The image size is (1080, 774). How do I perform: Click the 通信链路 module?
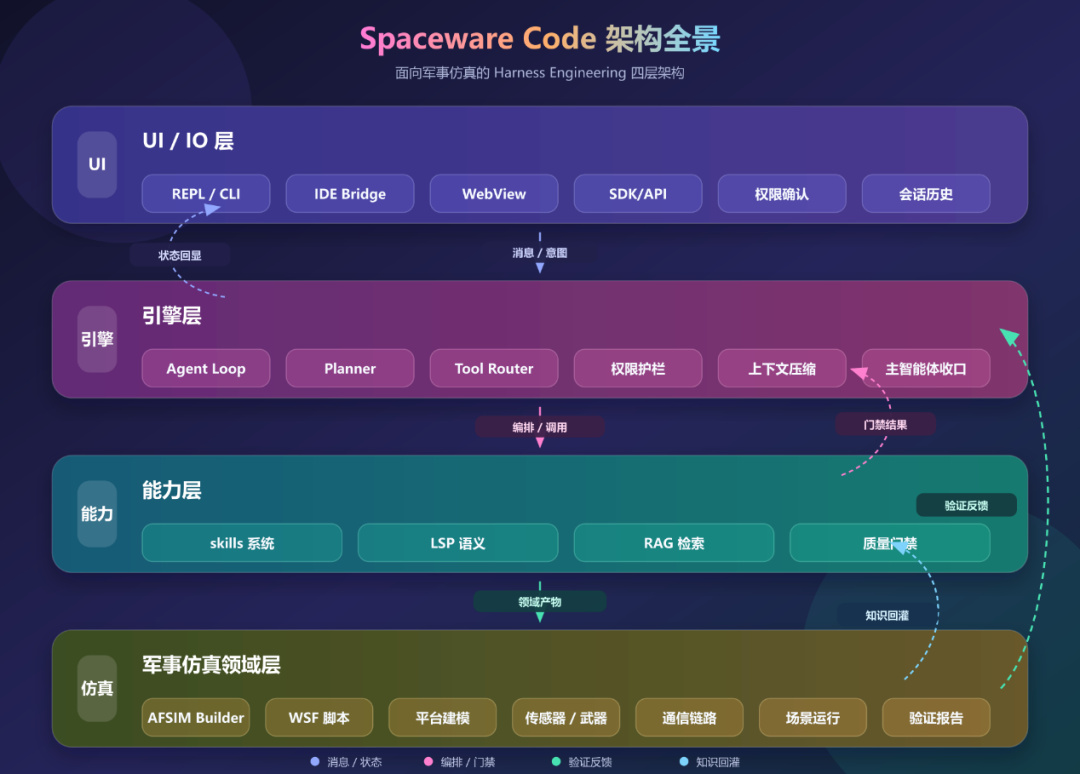689,718
